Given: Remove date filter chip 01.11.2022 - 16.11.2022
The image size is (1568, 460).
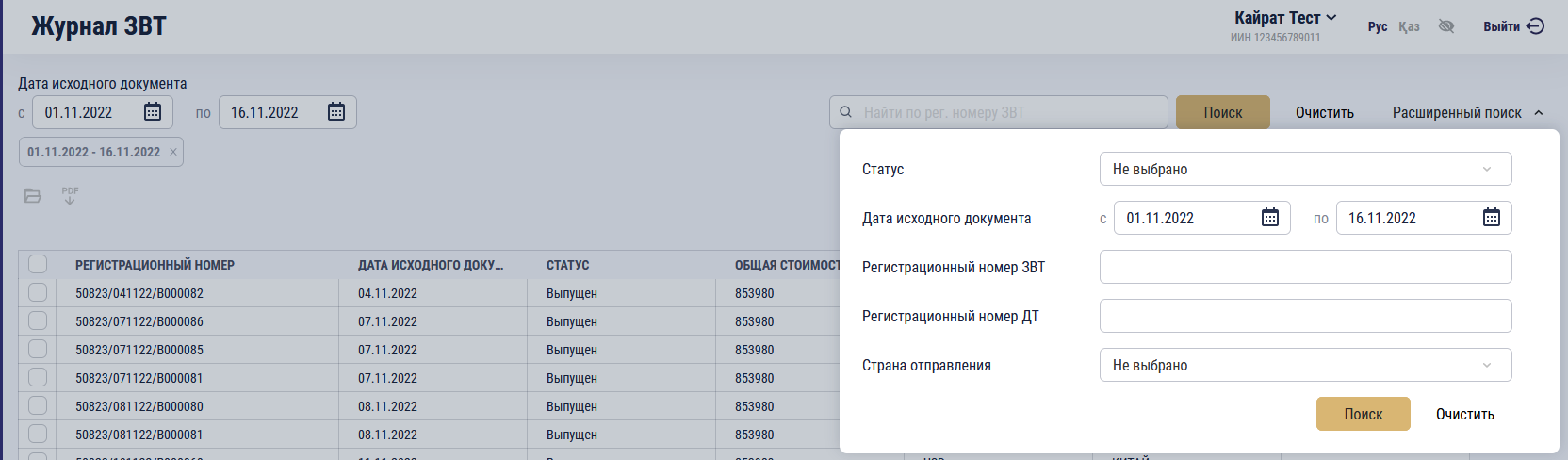Looking at the screenshot, I should (x=173, y=152).
